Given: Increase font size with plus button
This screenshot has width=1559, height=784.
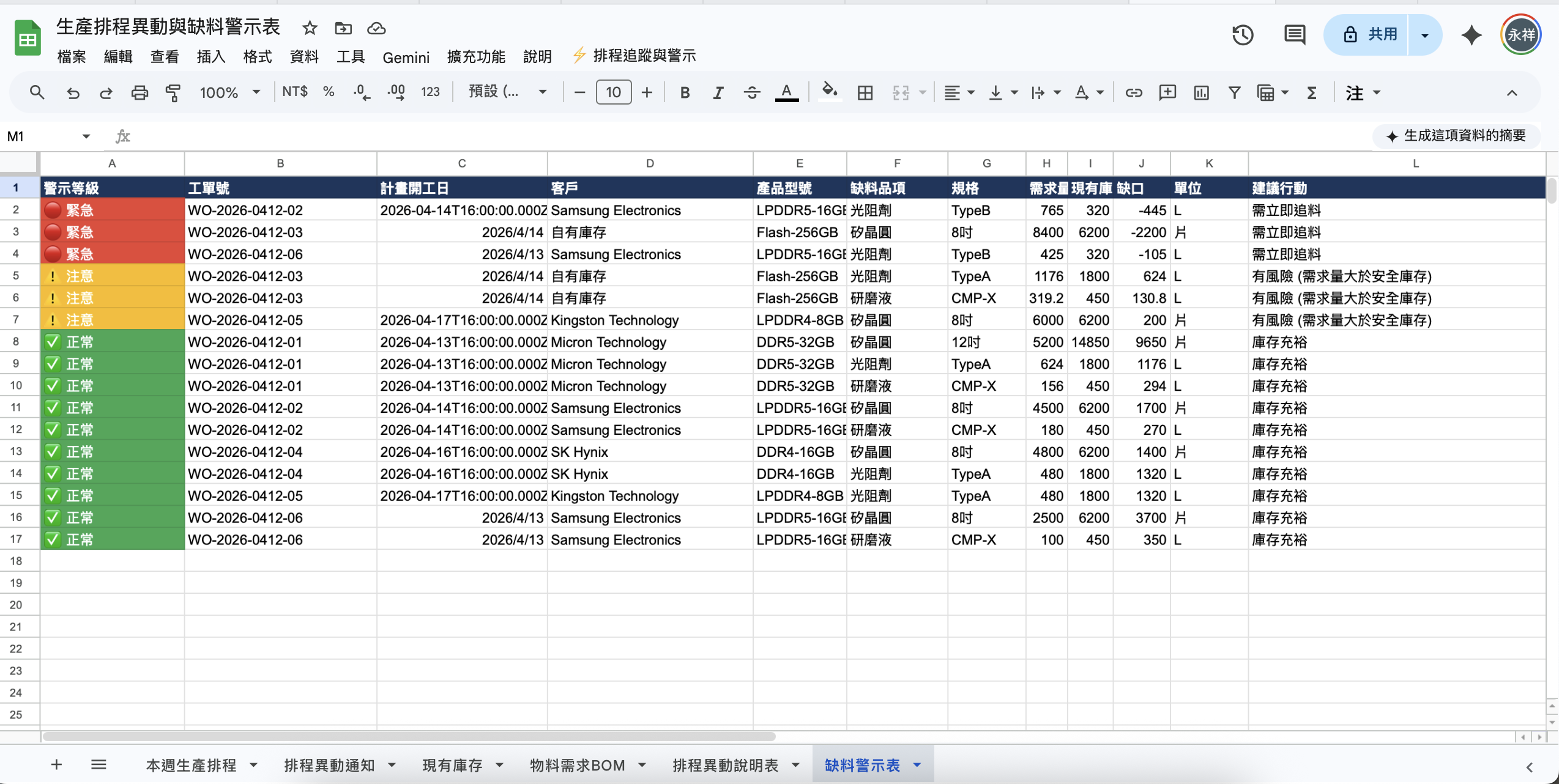Looking at the screenshot, I should click(x=647, y=92).
